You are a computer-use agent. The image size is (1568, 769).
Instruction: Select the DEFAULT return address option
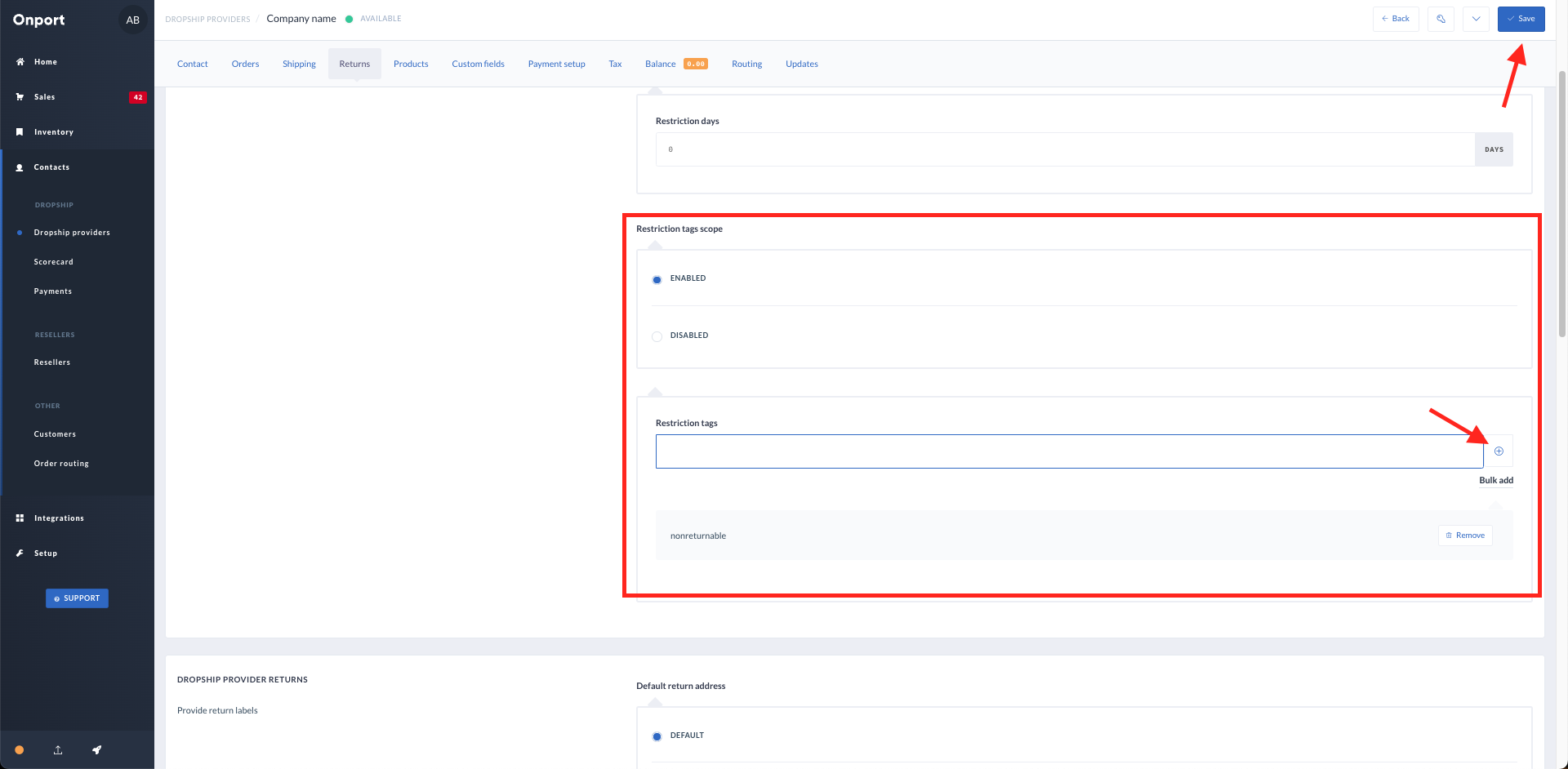pyautogui.click(x=657, y=736)
